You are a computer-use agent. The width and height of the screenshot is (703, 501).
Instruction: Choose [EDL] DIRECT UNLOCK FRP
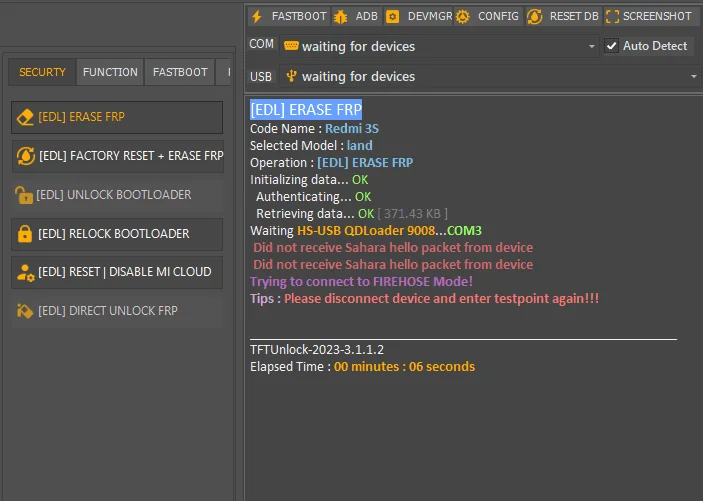[117, 310]
